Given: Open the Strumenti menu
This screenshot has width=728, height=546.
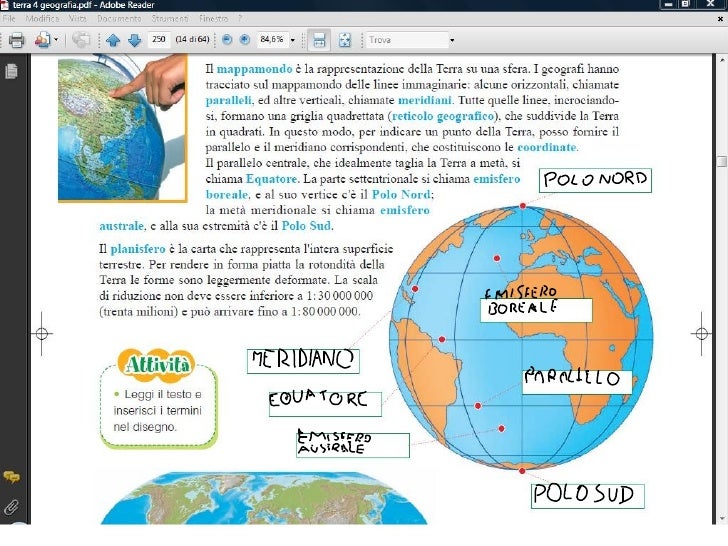Looking at the screenshot, I should point(169,19).
